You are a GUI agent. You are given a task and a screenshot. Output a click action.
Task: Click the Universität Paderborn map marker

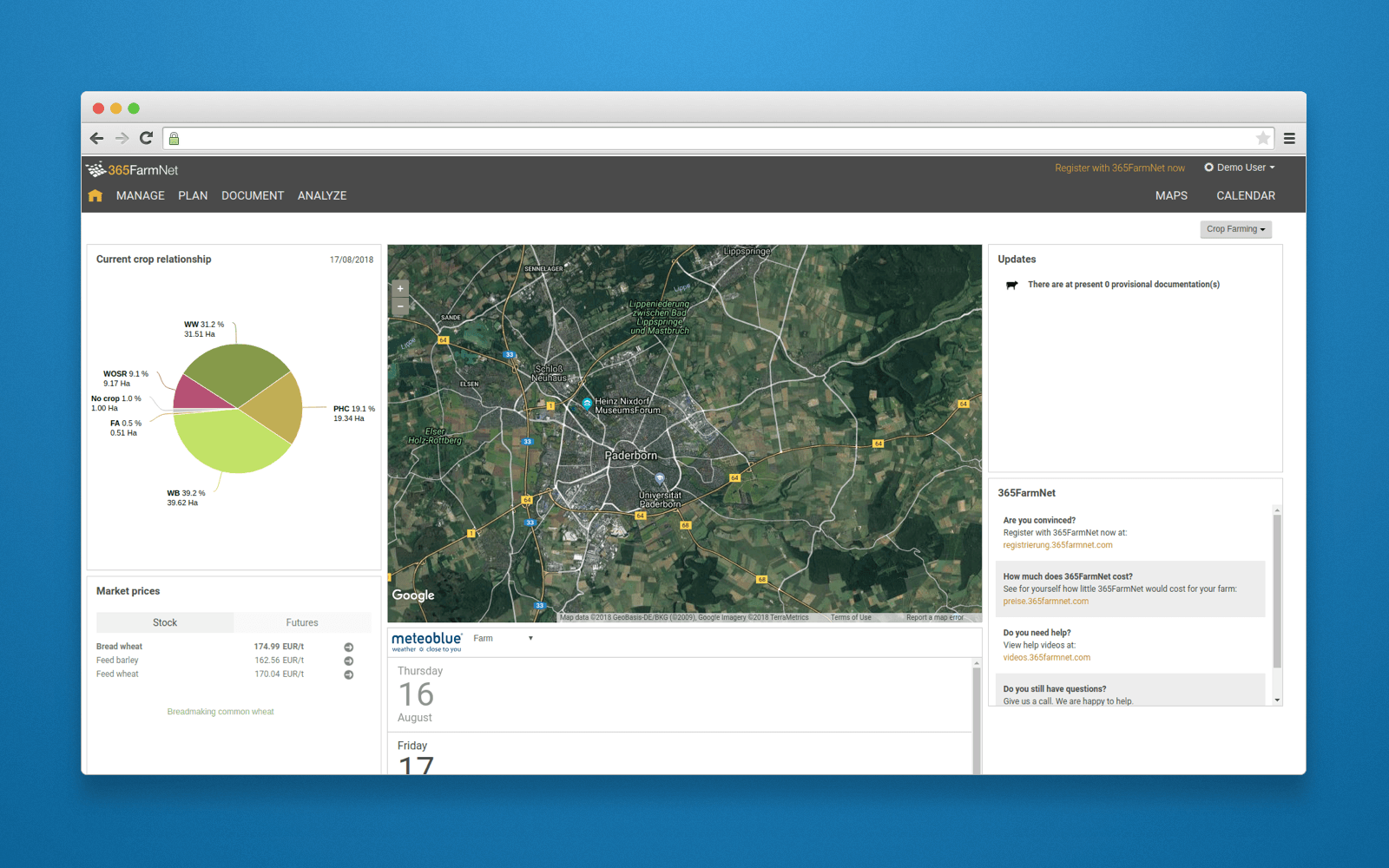click(x=660, y=478)
